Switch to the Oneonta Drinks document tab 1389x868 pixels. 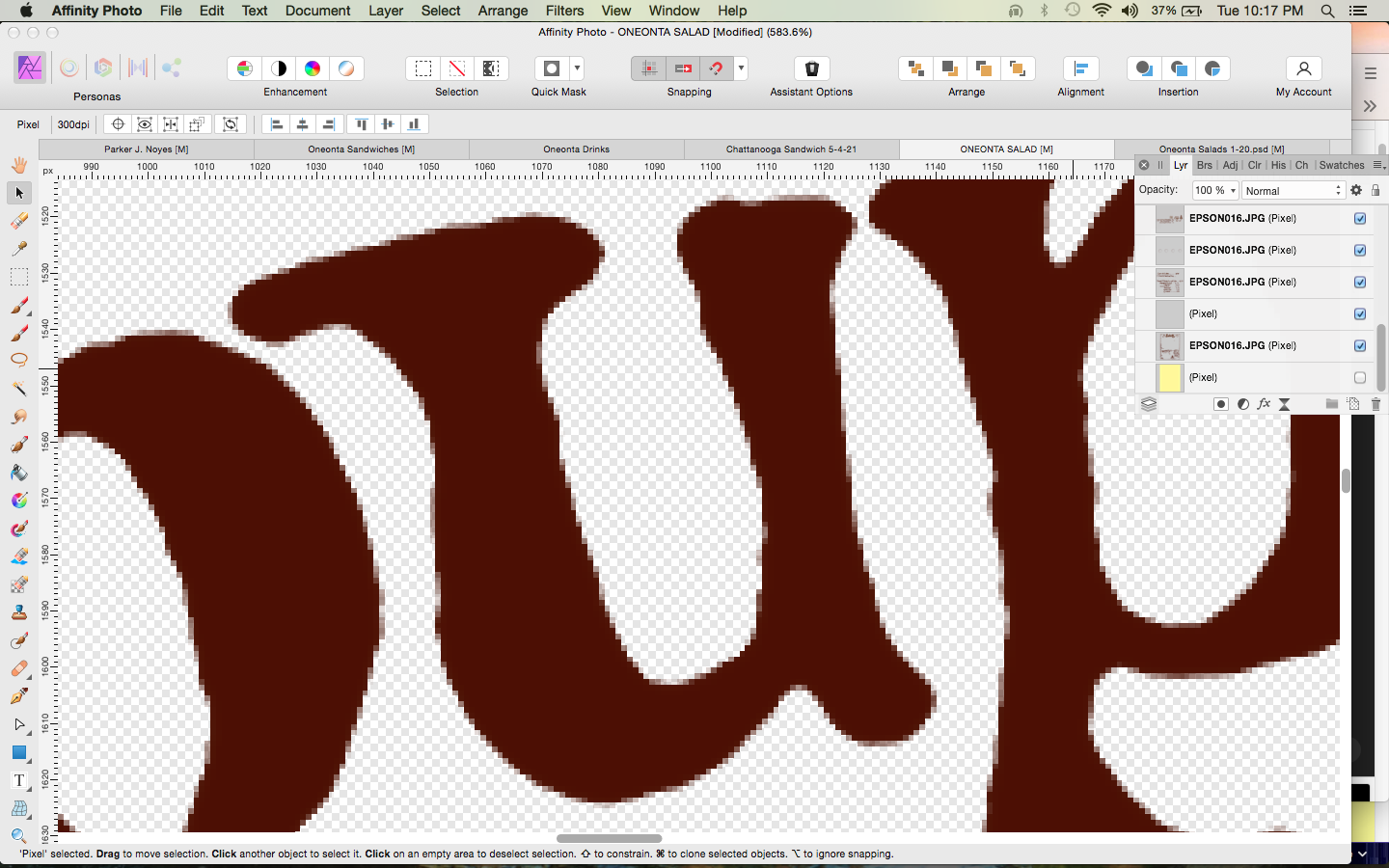576,149
